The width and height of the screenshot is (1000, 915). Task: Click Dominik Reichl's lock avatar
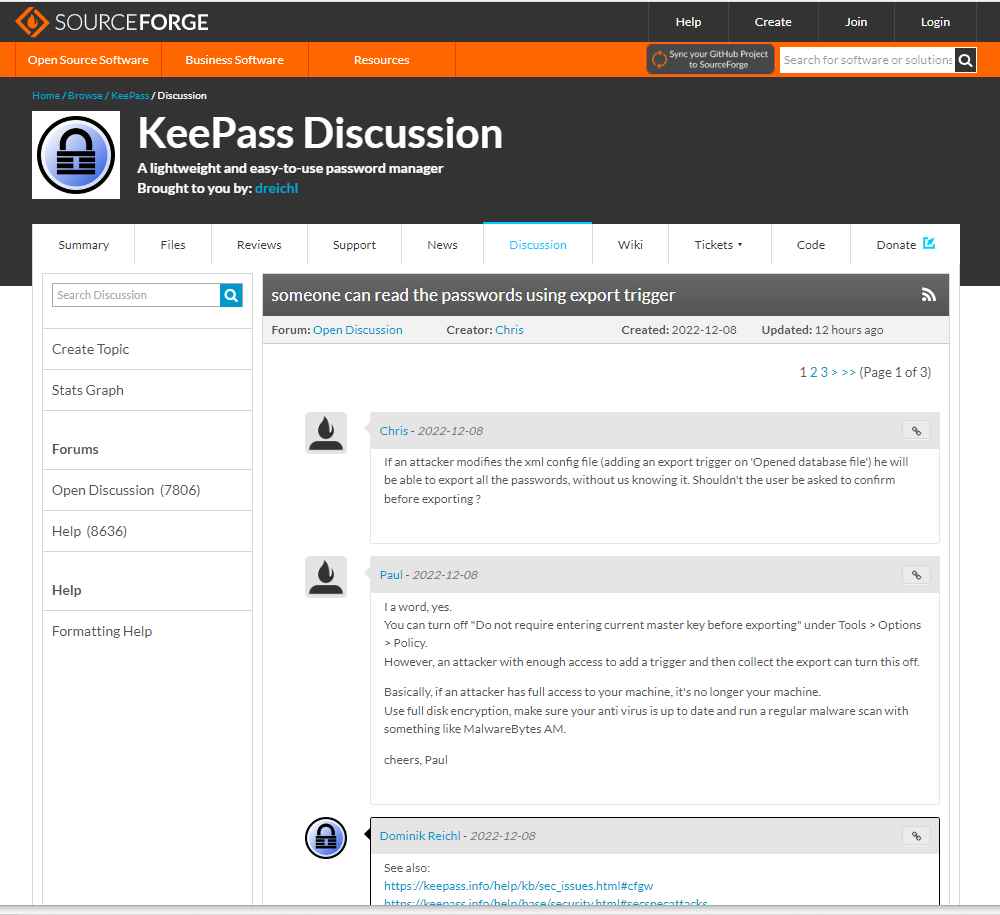325,838
